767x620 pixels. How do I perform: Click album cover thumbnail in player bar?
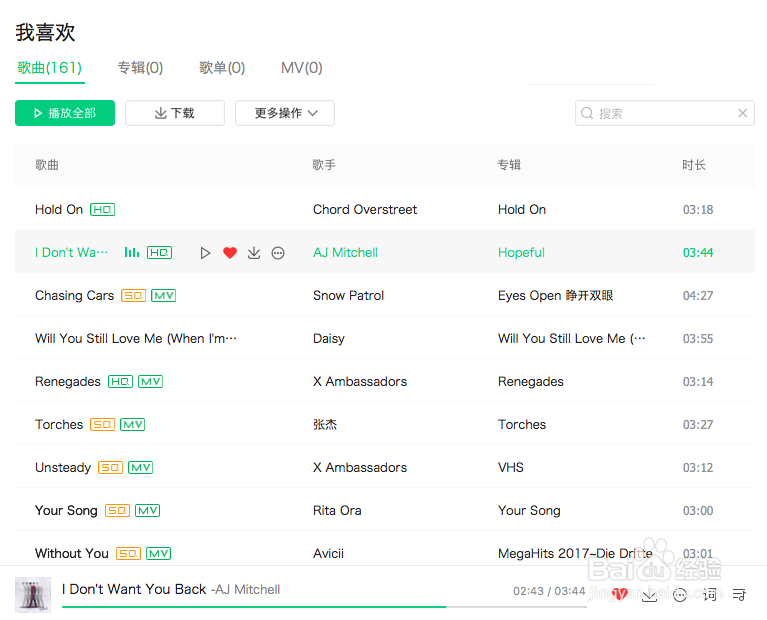33,595
